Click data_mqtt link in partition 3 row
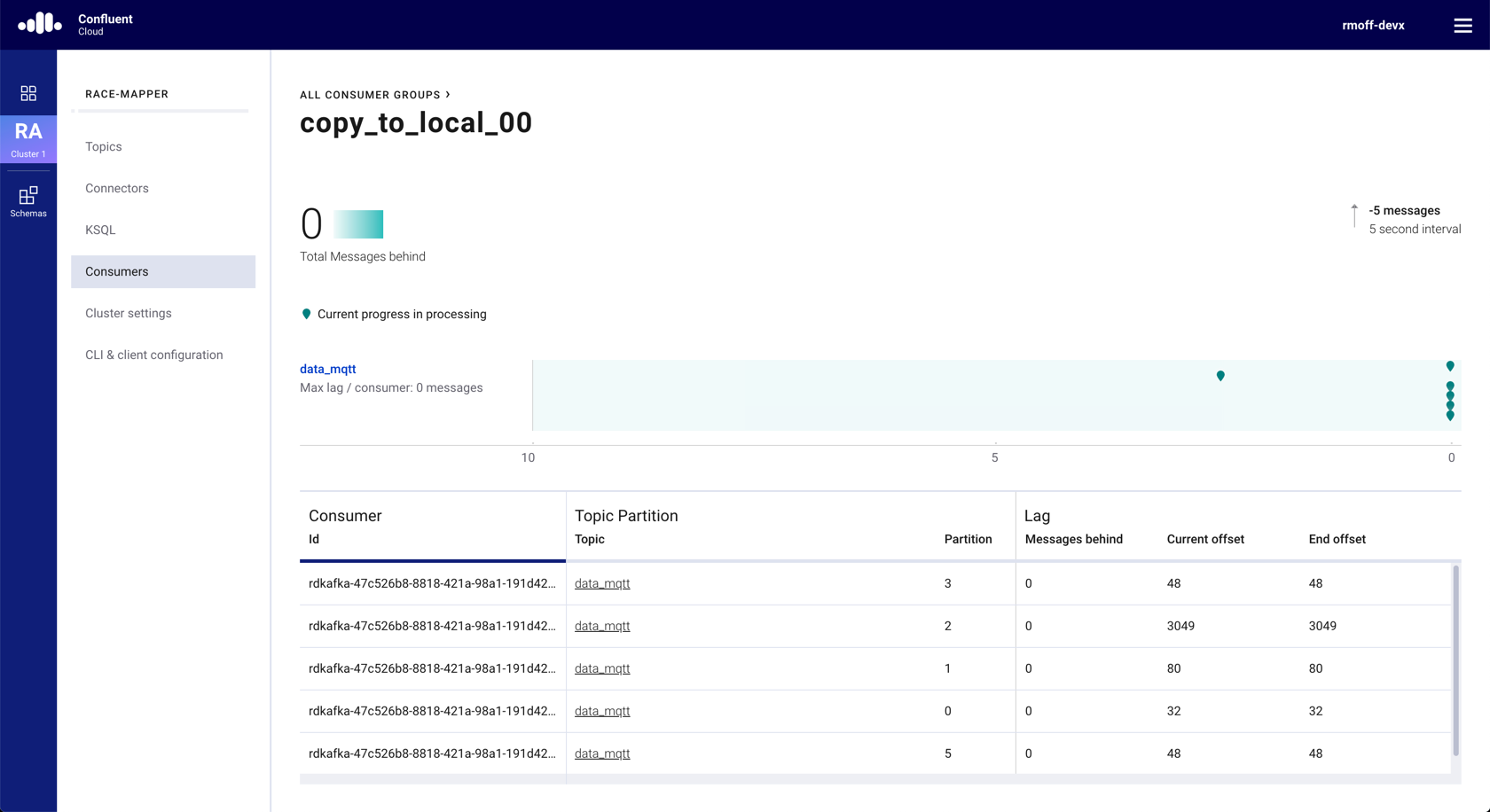The width and height of the screenshot is (1490, 812). [x=602, y=583]
